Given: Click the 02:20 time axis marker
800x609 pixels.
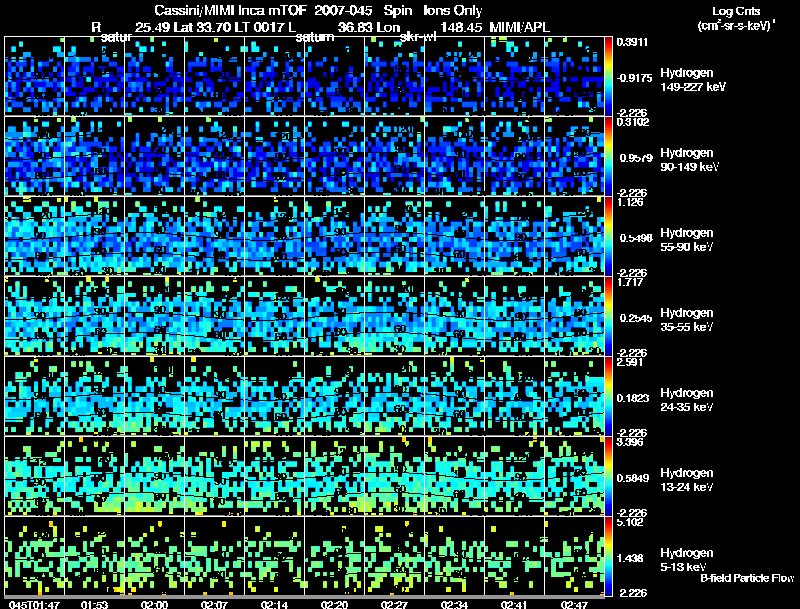Looking at the screenshot, I should 334,605.
